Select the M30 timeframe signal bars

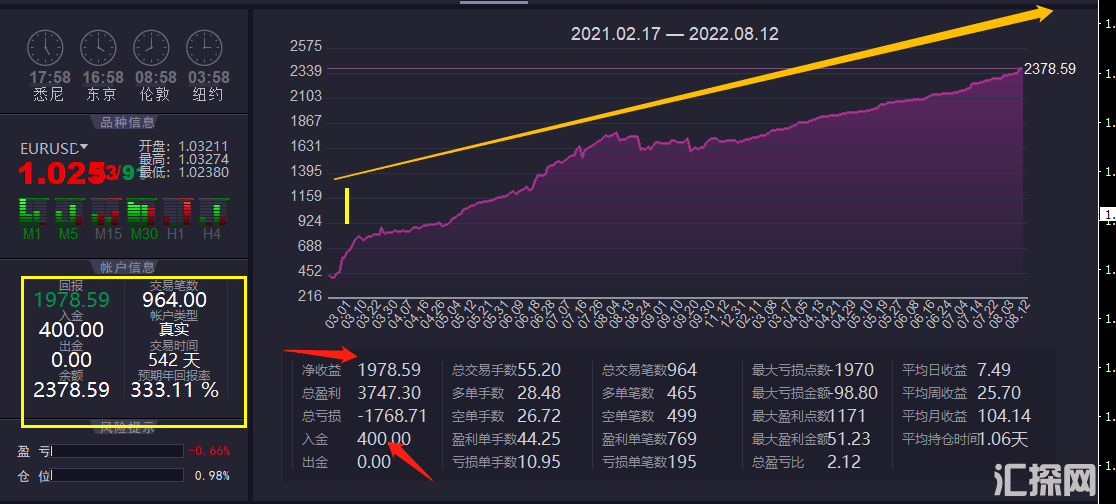click(141, 211)
